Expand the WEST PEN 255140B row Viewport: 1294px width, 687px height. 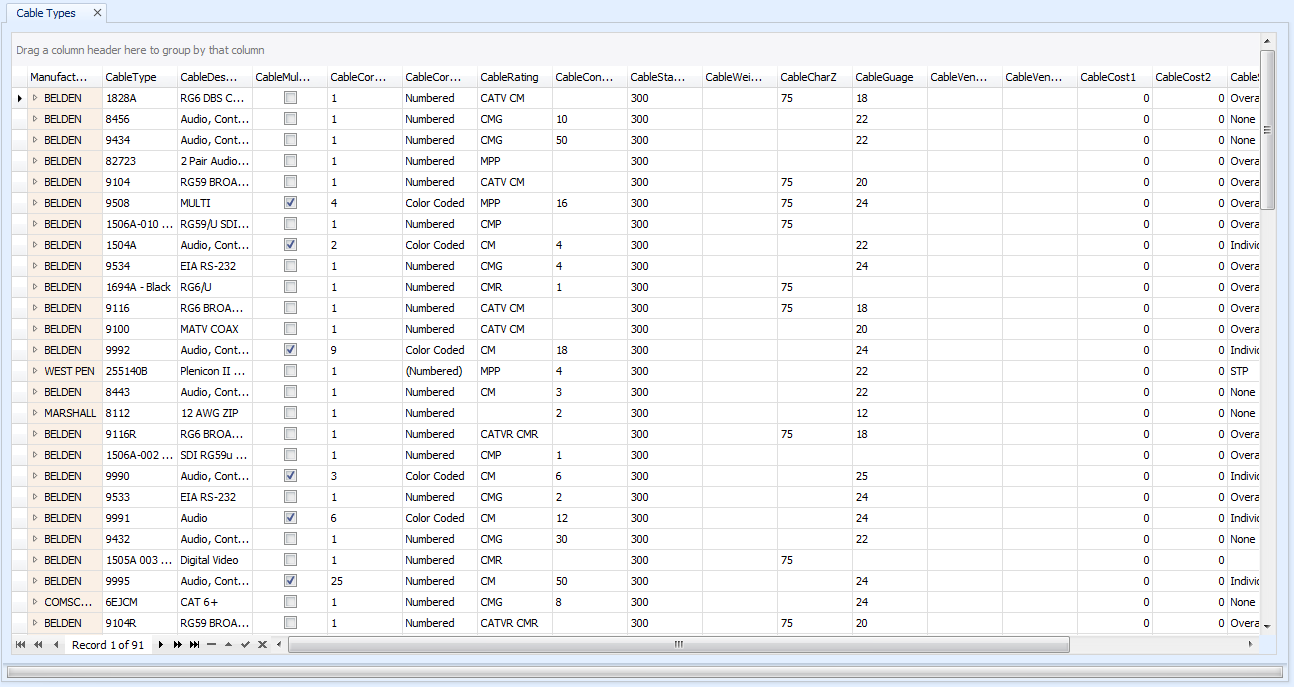(x=35, y=371)
